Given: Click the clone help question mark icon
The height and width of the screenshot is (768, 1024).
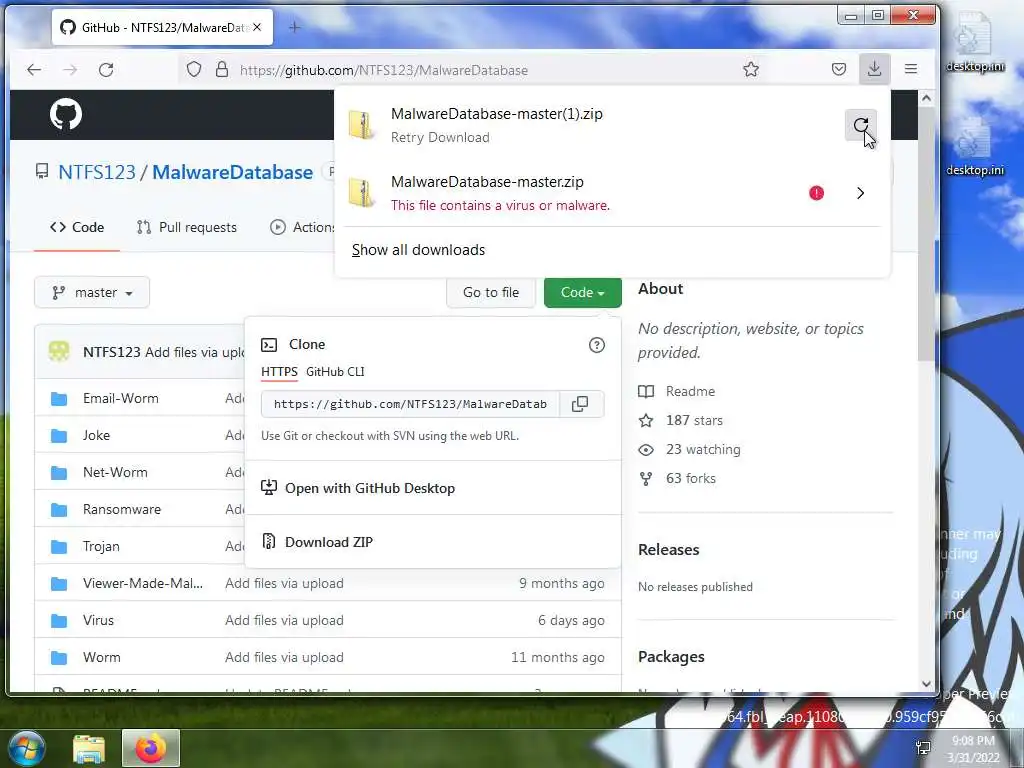Looking at the screenshot, I should click(x=596, y=345).
